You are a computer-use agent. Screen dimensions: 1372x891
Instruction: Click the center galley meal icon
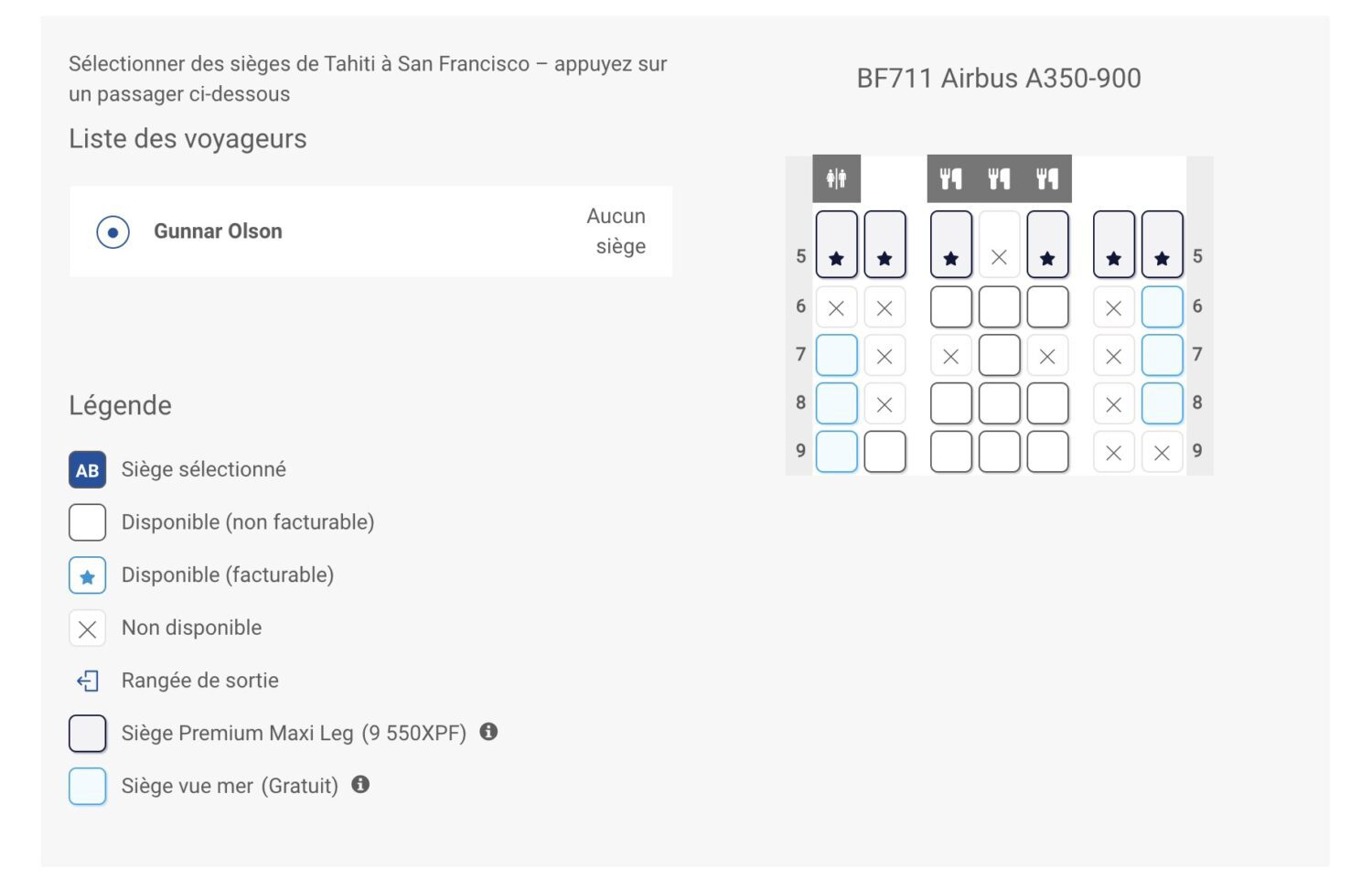click(x=999, y=177)
